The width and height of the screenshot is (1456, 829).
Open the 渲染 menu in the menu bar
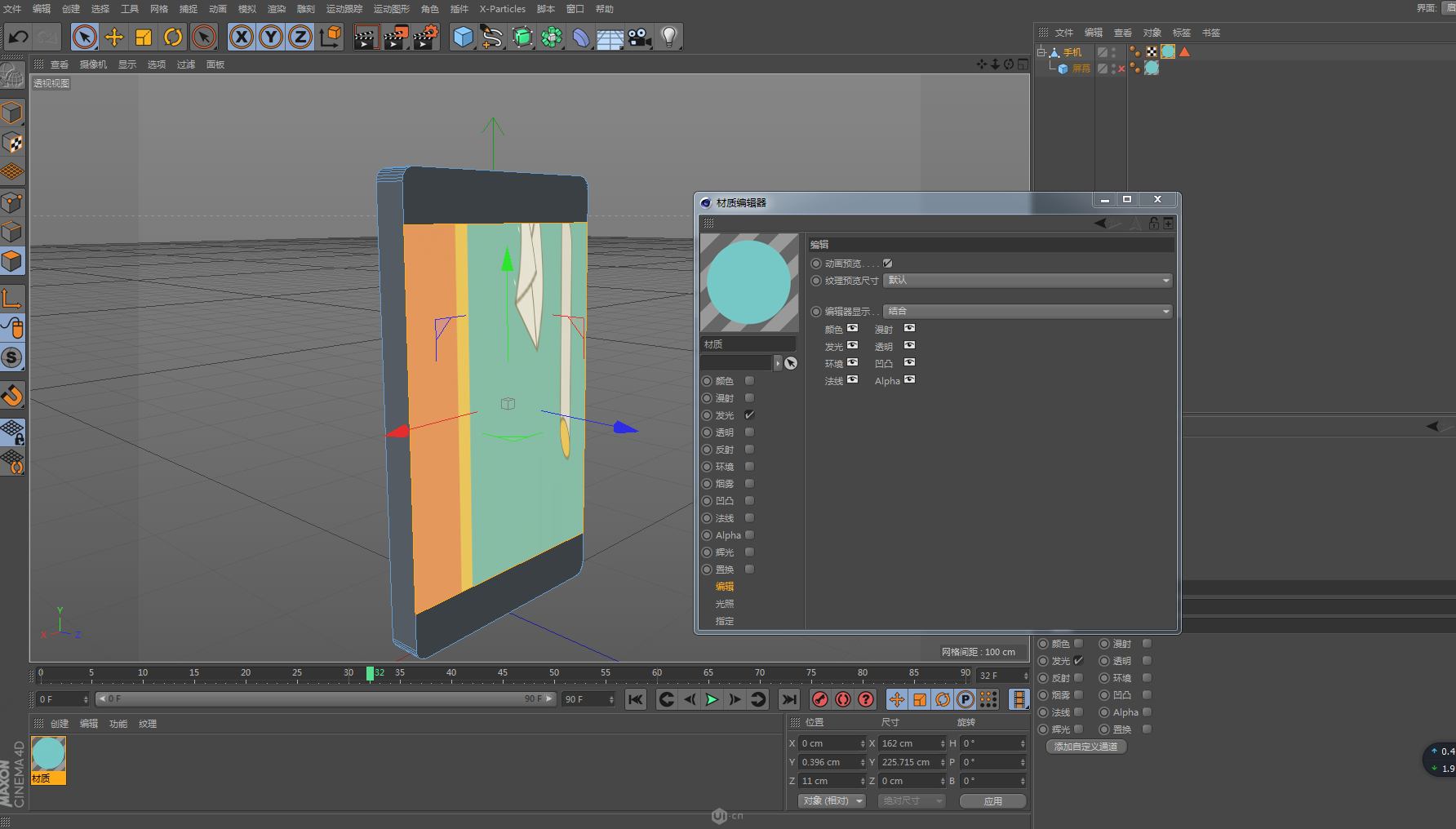(x=277, y=9)
